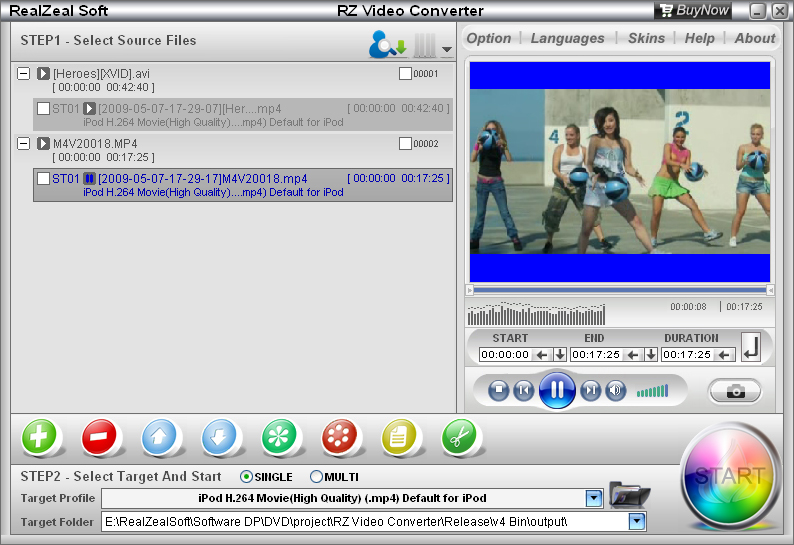The width and height of the screenshot is (794, 545).
Task: Click the green scissors trim button
Action: [461, 437]
